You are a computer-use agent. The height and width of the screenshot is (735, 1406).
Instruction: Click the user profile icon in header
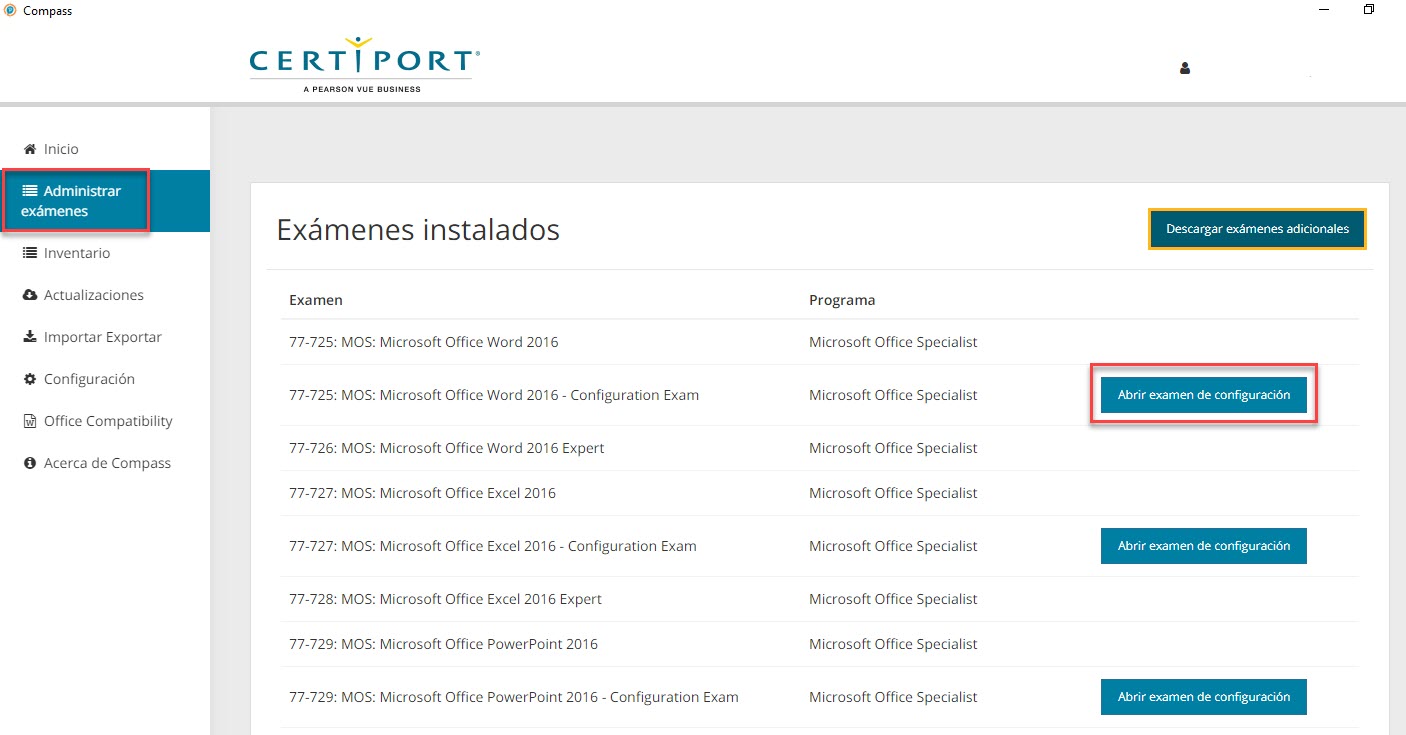(x=1185, y=69)
